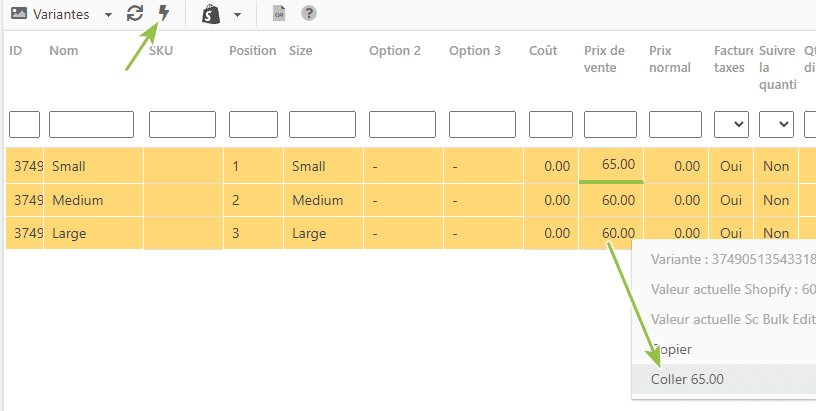Expand the Shopify icon dropdown arrow

237,15
